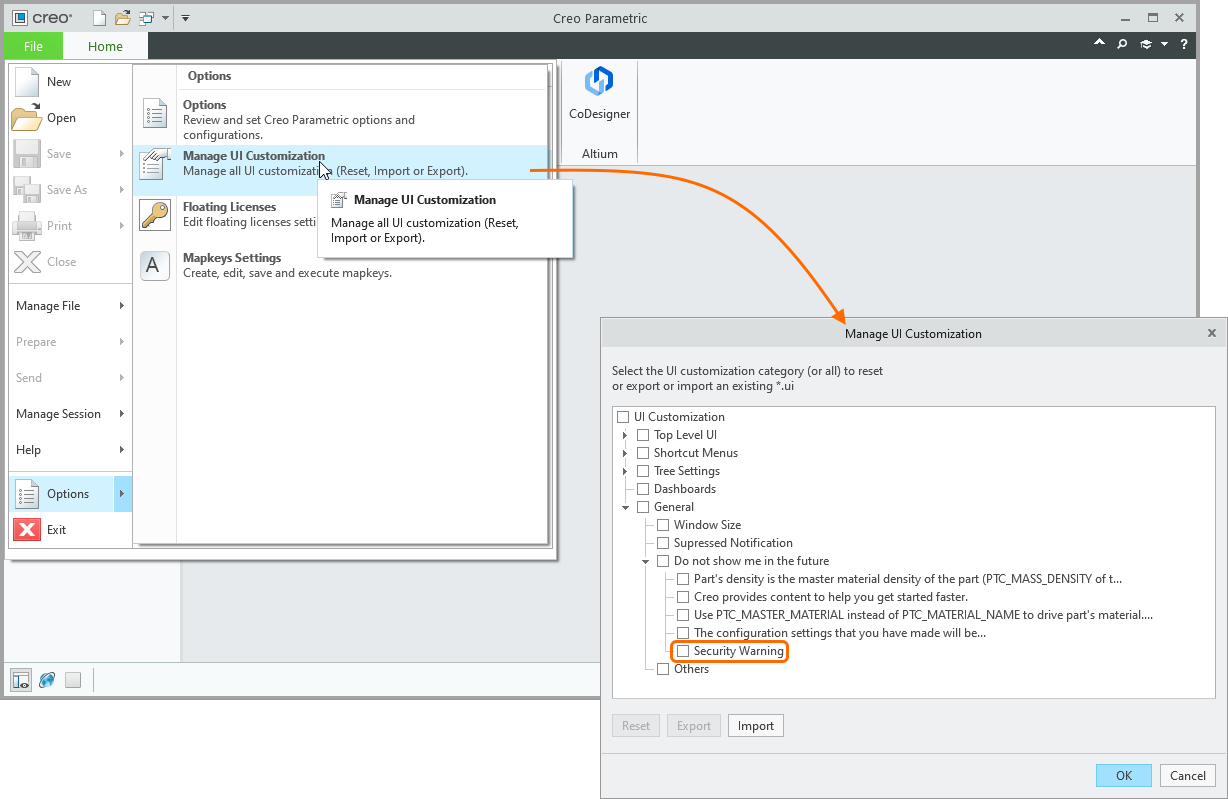Click the blank square icon in status bar
The height and width of the screenshot is (799, 1228).
pos(73,680)
